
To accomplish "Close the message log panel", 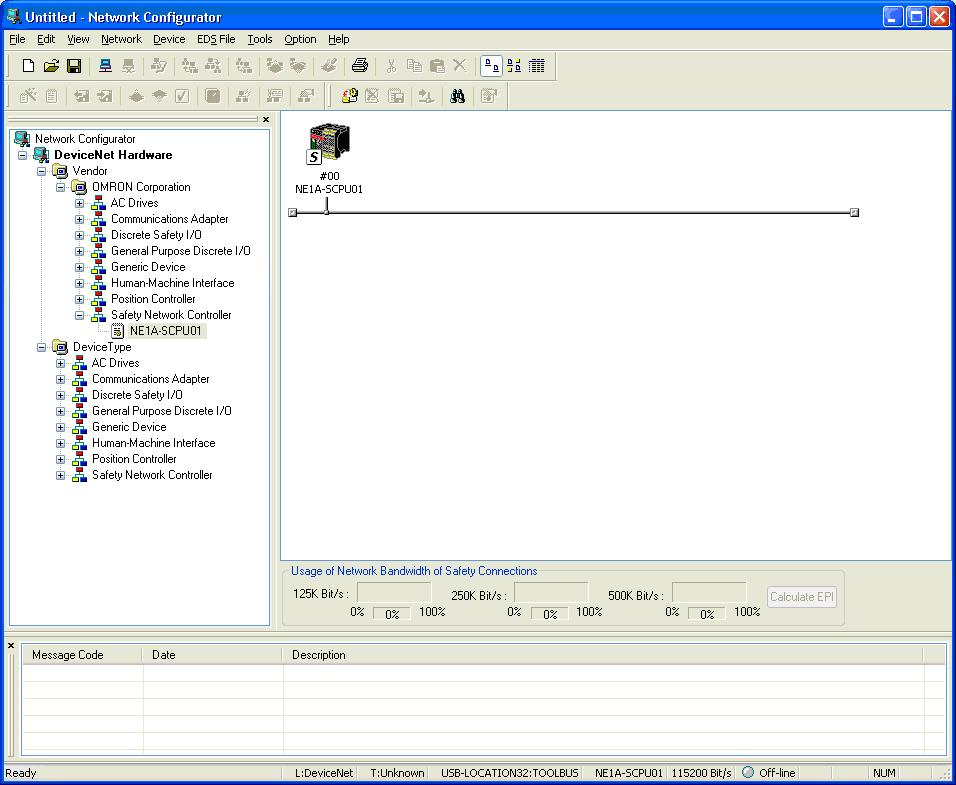I will coord(11,645).
